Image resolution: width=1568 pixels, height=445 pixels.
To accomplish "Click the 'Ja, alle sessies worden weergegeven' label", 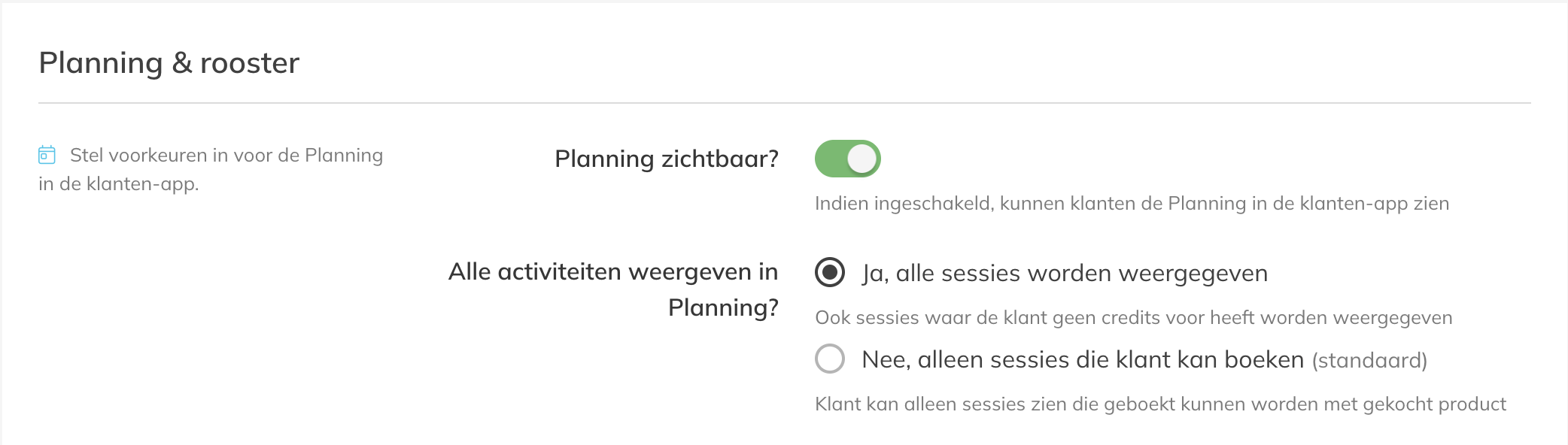I will (x=1065, y=273).
